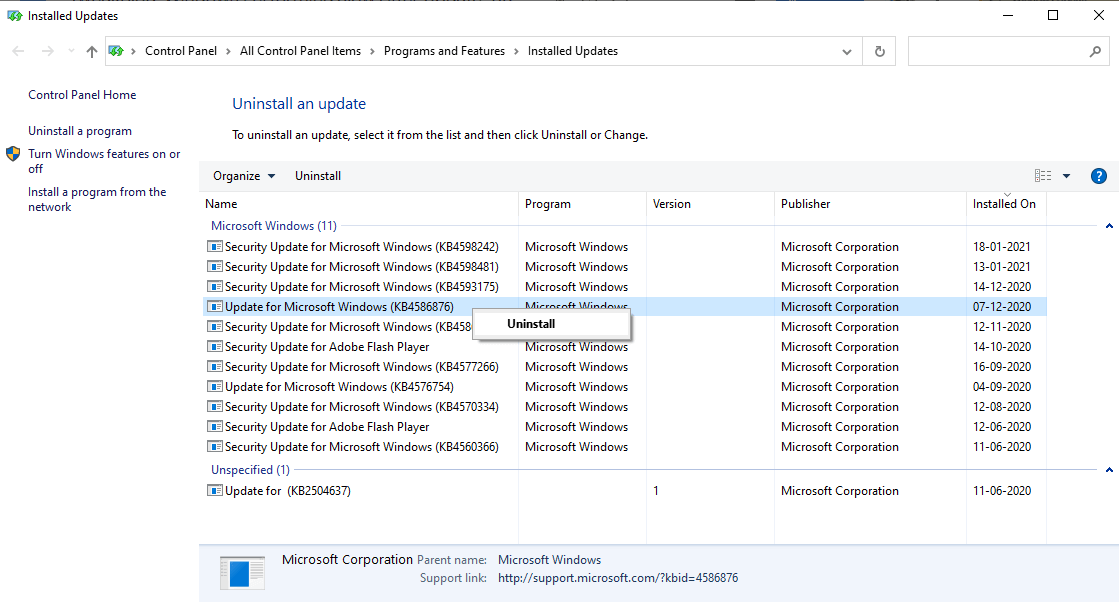This screenshot has height=602, width=1119.
Task: Sort by the Installed On column header
Action: tap(1004, 204)
